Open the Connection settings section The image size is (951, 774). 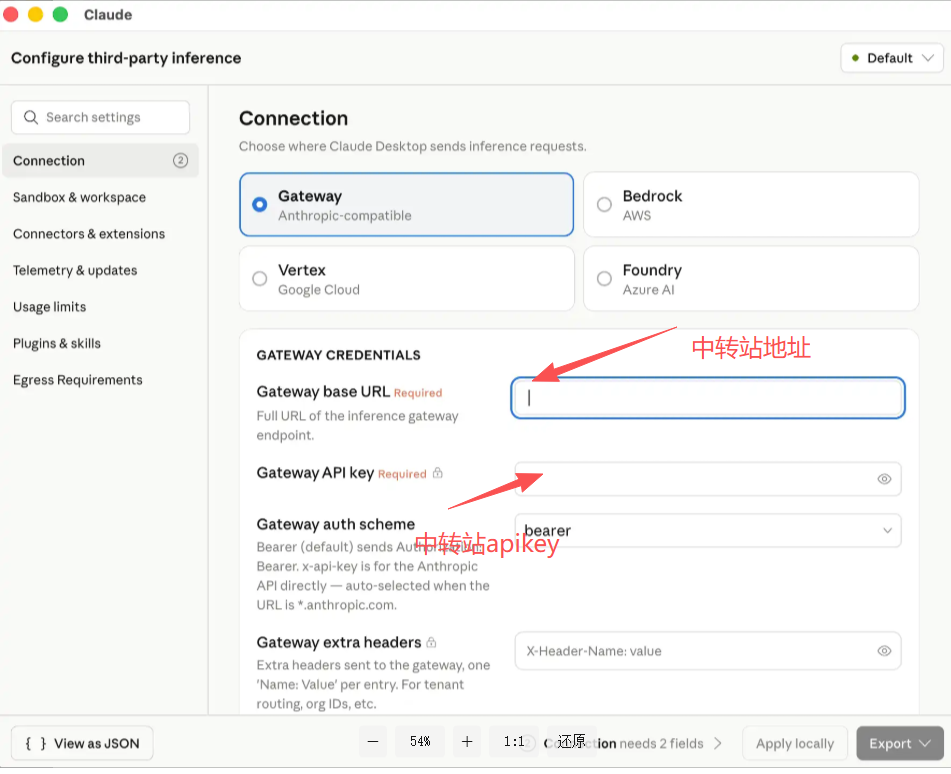[x=101, y=161]
